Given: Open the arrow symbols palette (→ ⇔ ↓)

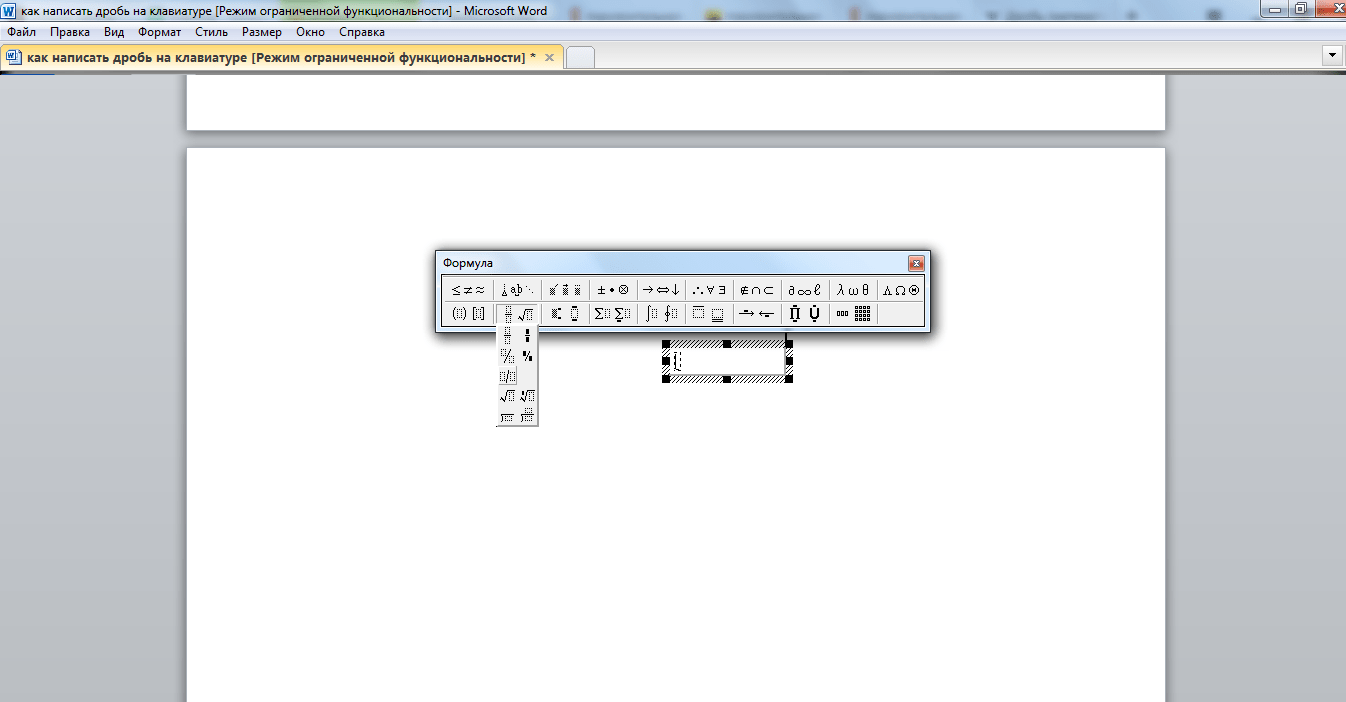Looking at the screenshot, I should point(661,290).
